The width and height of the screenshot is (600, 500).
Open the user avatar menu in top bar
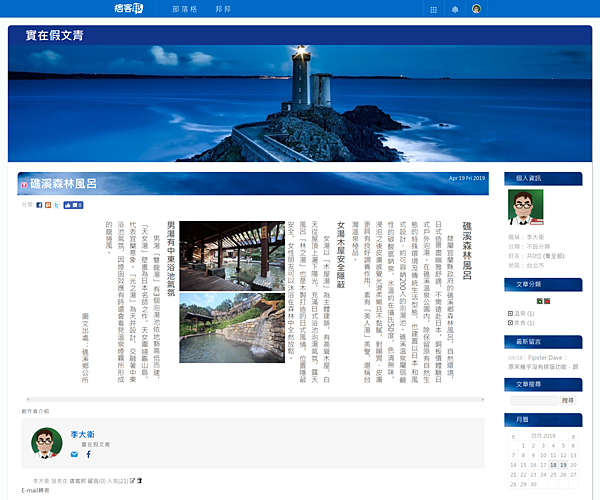click(x=476, y=9)
